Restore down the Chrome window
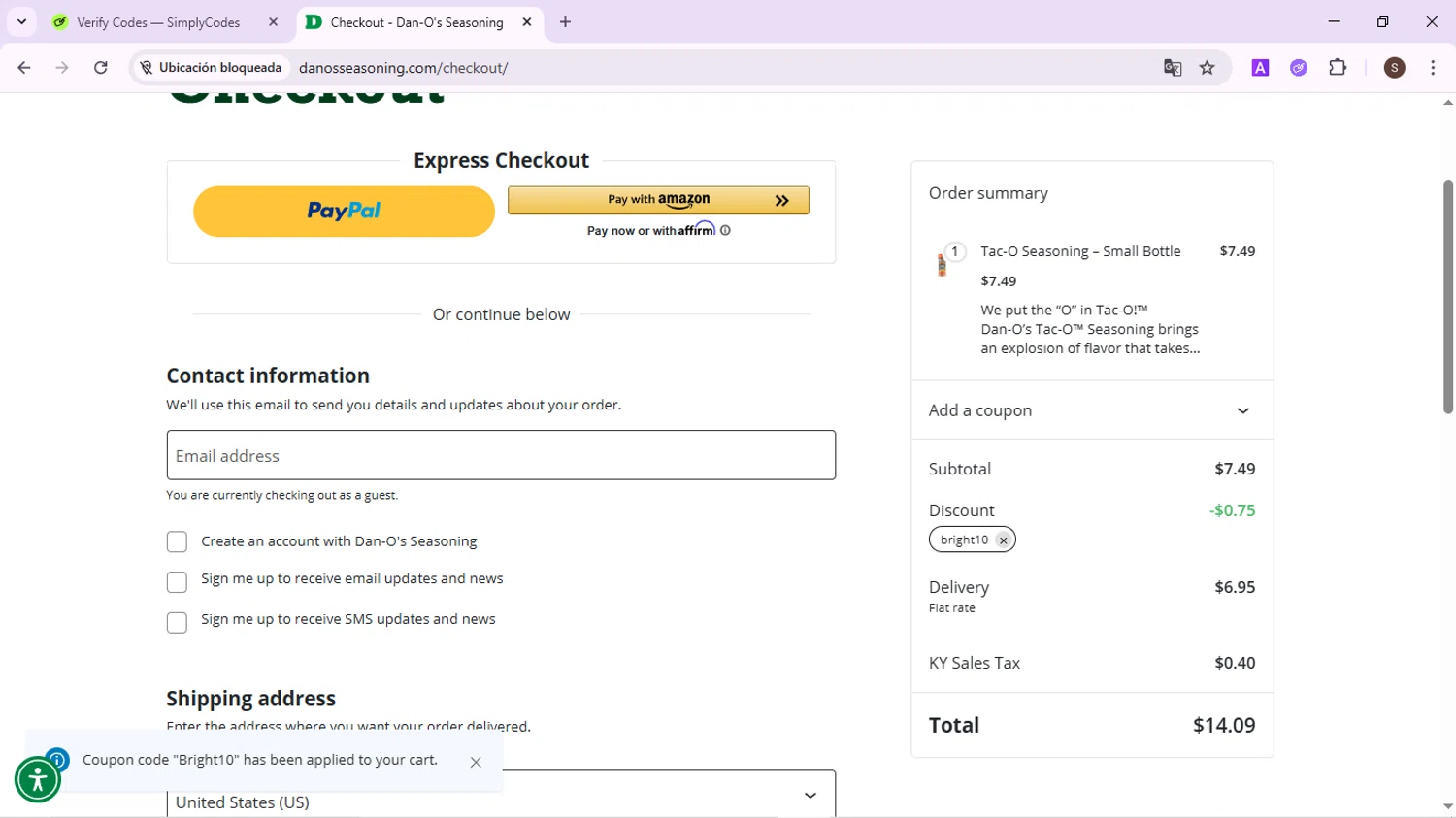 pos(1383,21)
